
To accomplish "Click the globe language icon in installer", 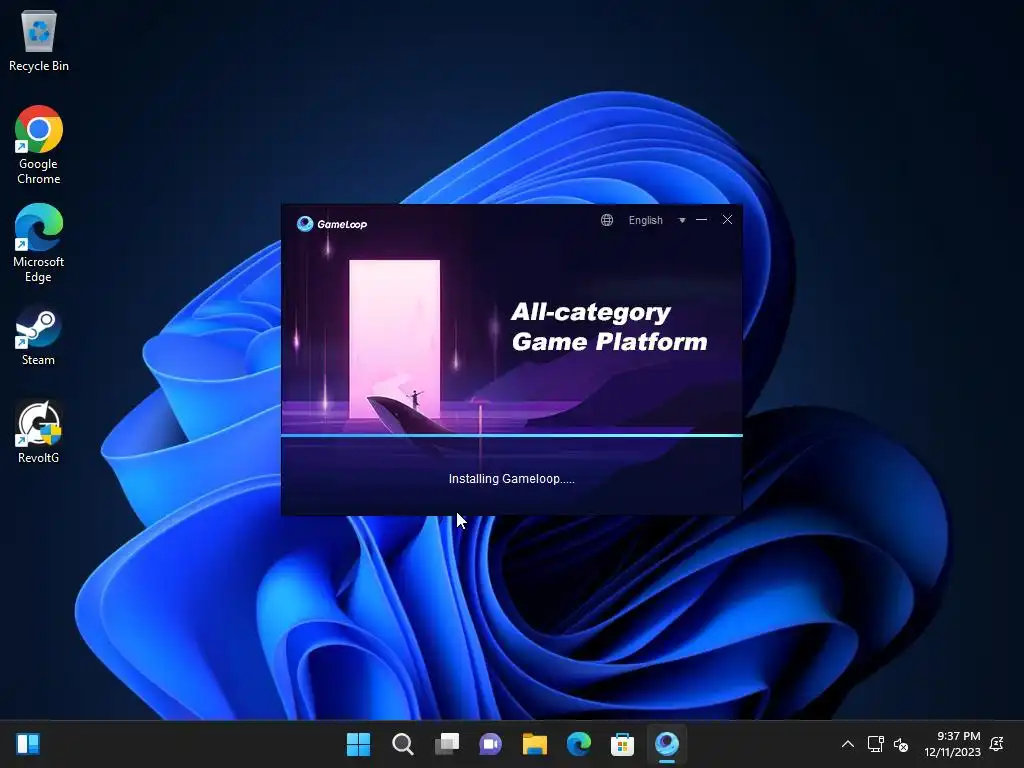I will point(607,220).
